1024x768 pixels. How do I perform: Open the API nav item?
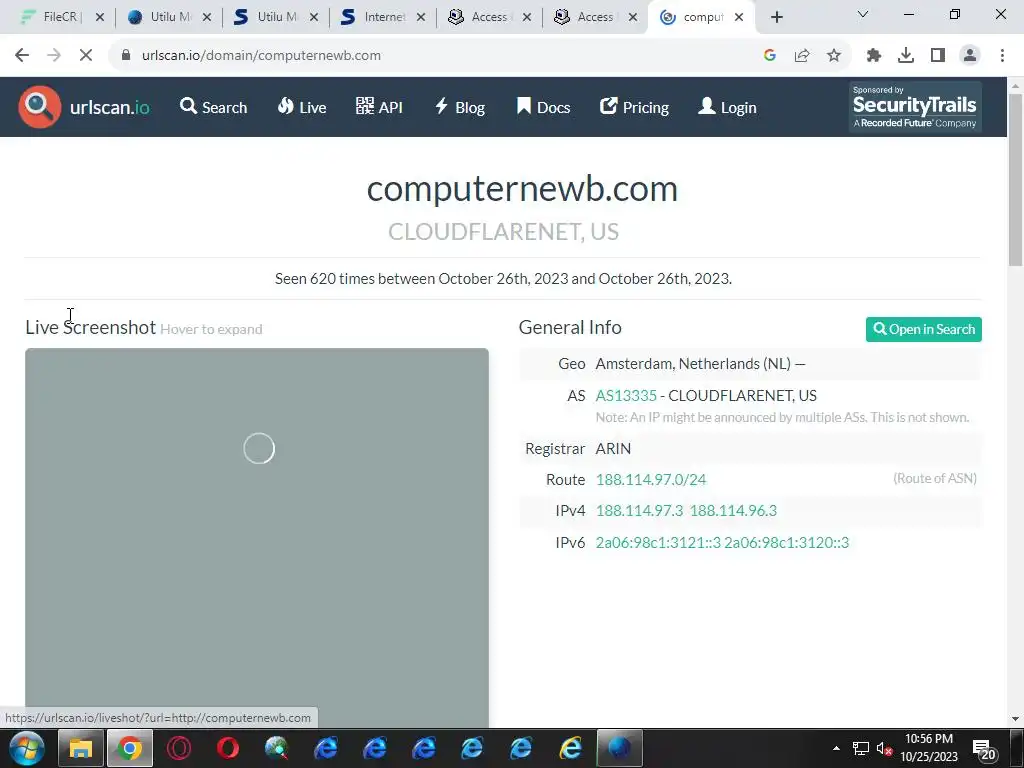(379, 107)
